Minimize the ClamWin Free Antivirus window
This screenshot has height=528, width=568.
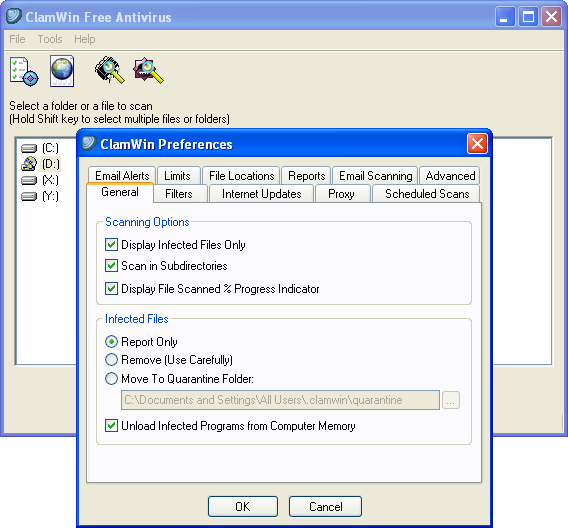[505, 17]
